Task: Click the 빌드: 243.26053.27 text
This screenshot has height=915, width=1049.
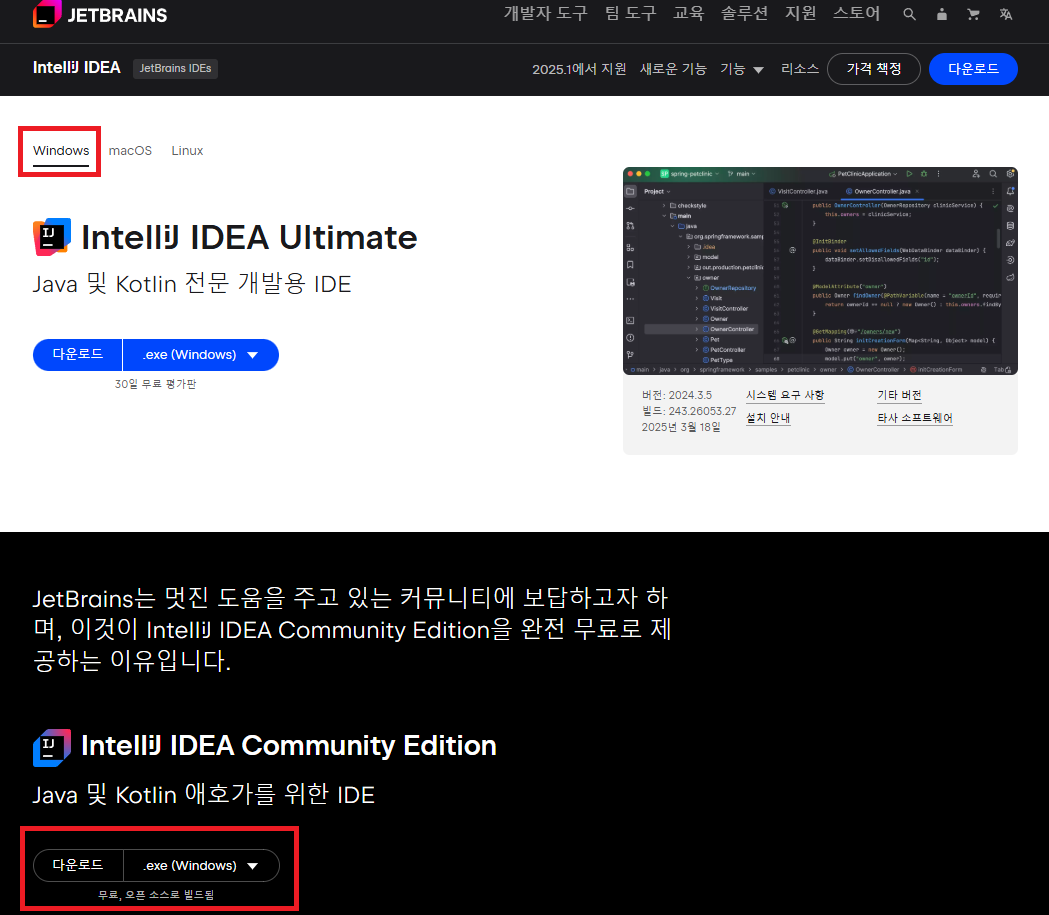Action: click(688, 411)
